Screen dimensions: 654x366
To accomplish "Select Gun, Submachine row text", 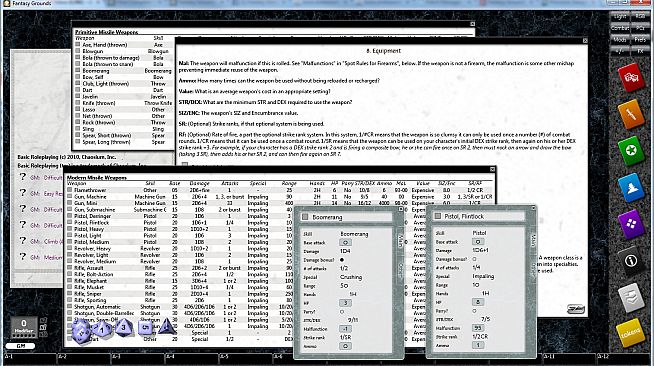I will tap(94, 209).
